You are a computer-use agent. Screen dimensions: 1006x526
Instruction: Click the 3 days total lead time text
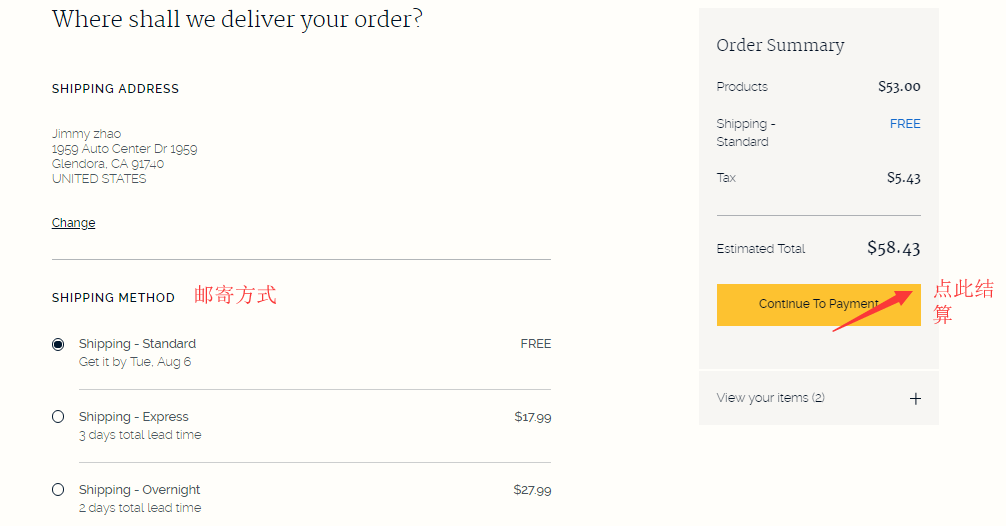pyautogui.click(x=140, y=435)
